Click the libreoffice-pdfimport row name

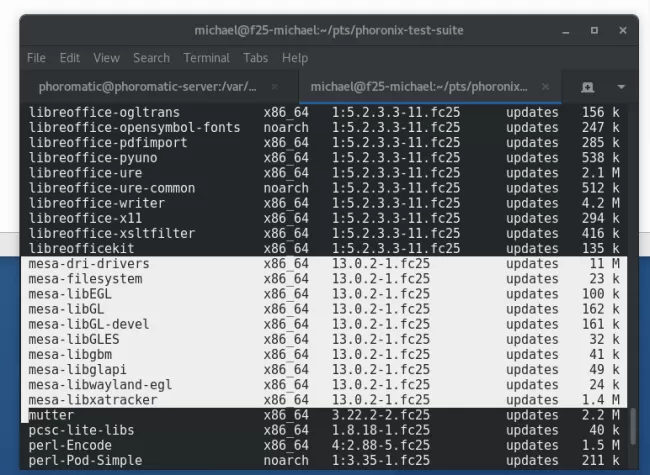tap(108, 143)
